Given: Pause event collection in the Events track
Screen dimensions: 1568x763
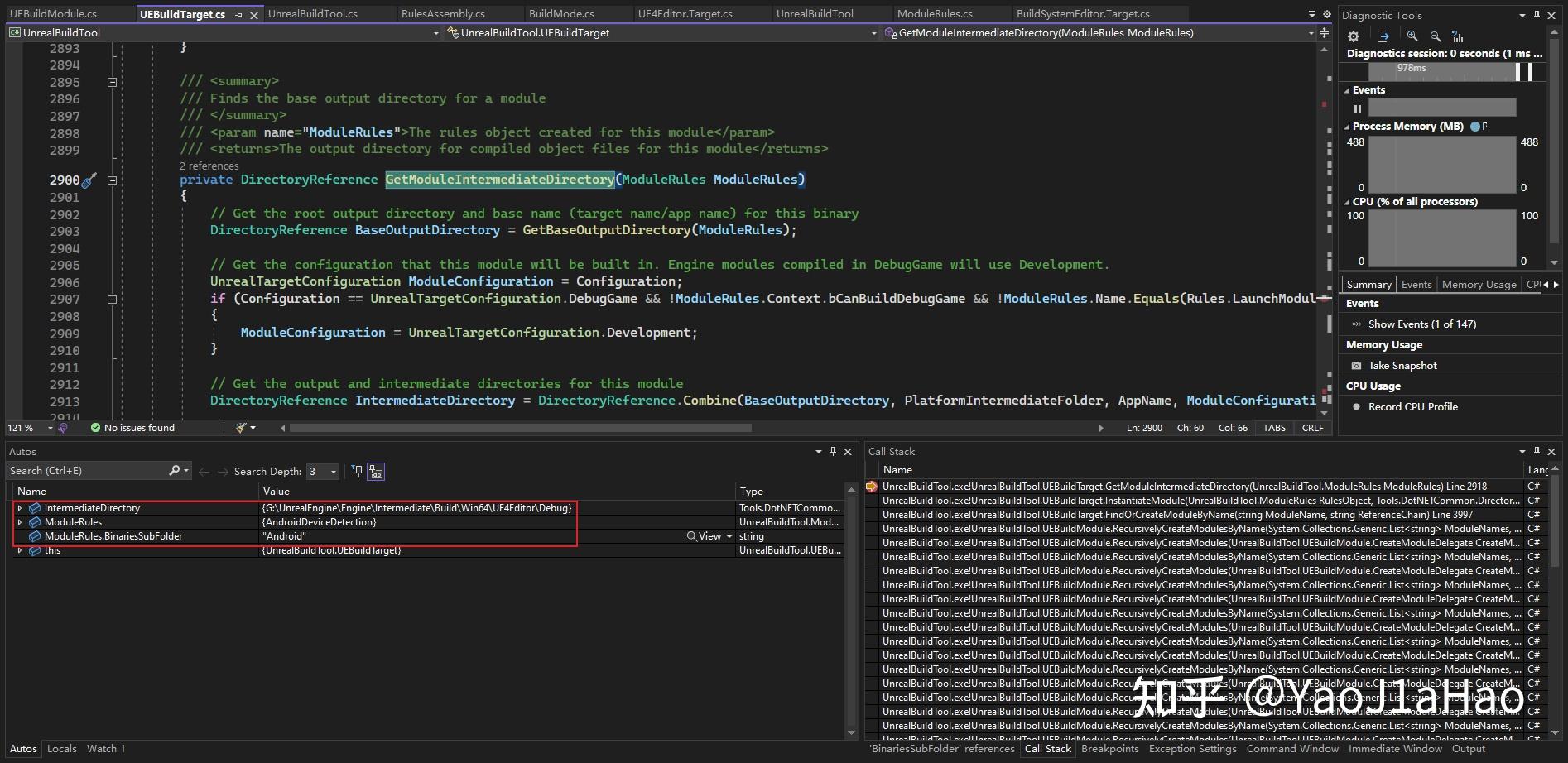Looking at the screenshot, I should pyautogui.click(x=1358, y=108).
